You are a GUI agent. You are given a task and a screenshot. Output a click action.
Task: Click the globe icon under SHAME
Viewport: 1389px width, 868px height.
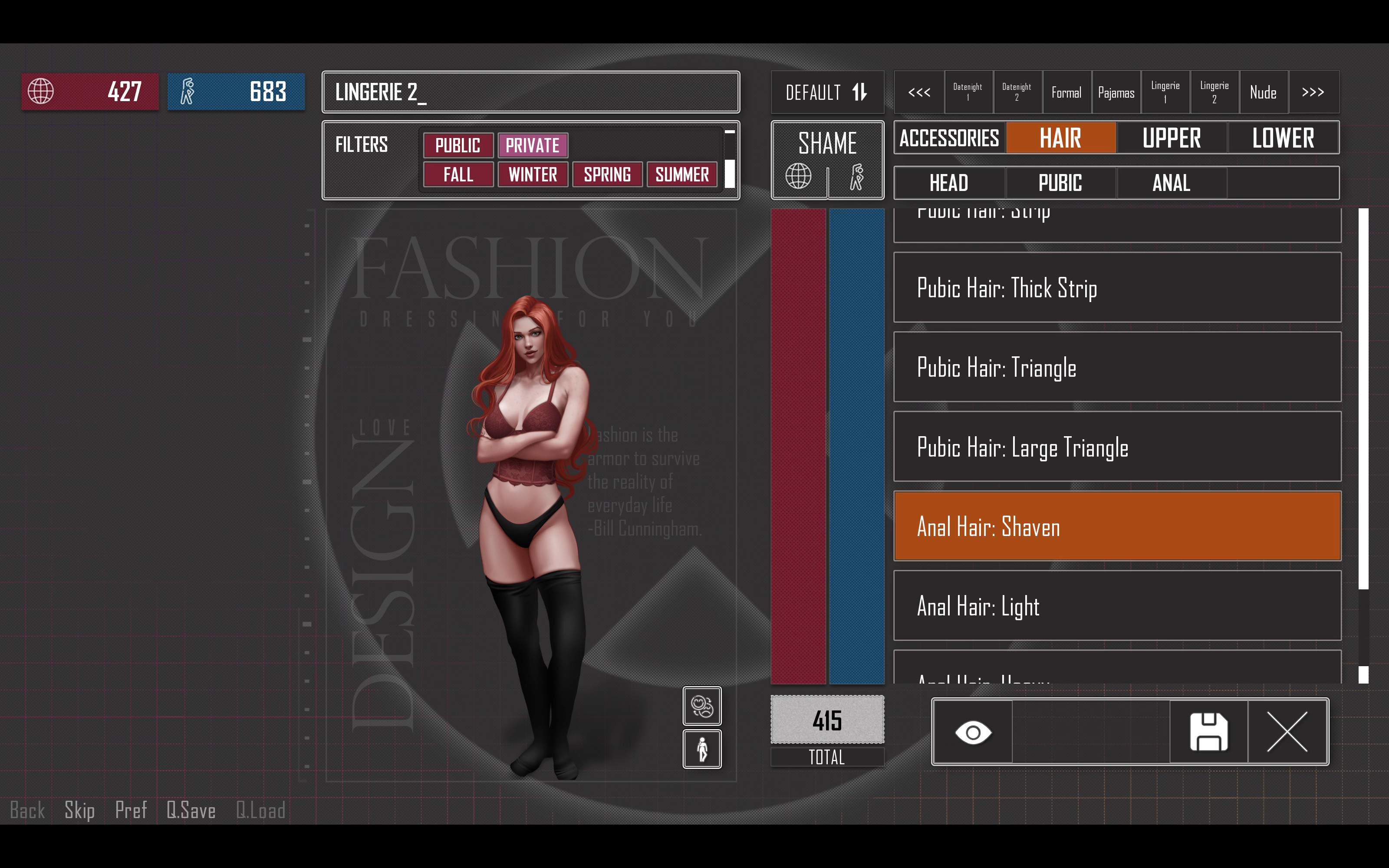pos(798,176)
